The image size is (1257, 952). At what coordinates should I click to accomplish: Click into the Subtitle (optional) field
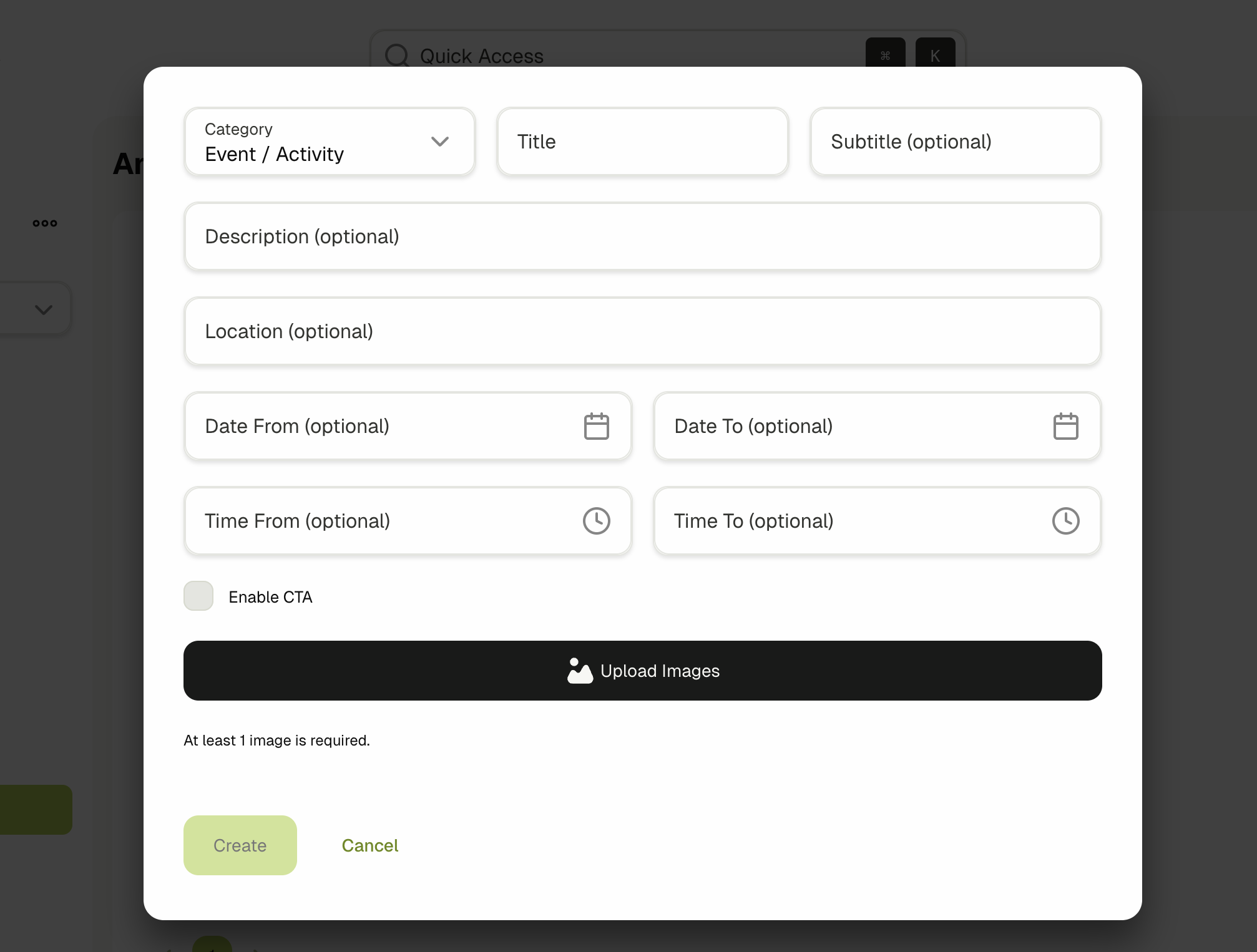955,142
